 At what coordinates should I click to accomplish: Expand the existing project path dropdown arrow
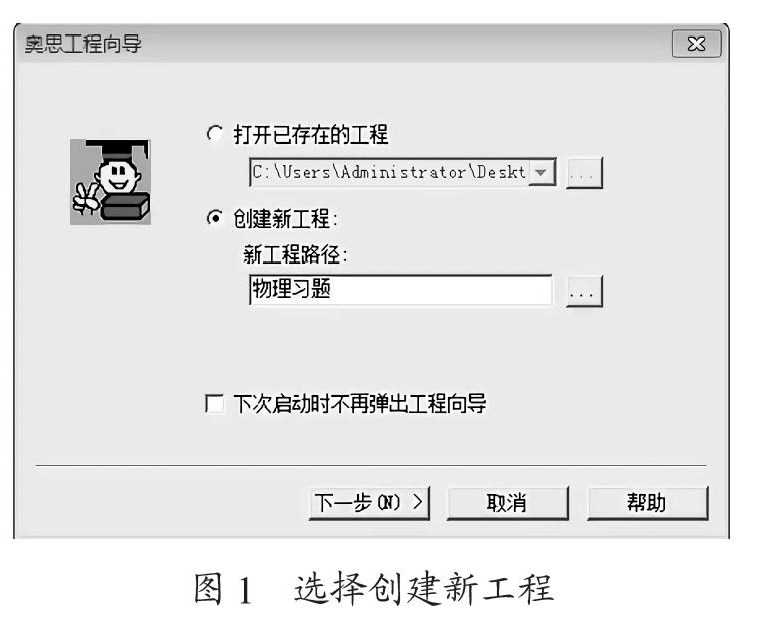[541, 173]
